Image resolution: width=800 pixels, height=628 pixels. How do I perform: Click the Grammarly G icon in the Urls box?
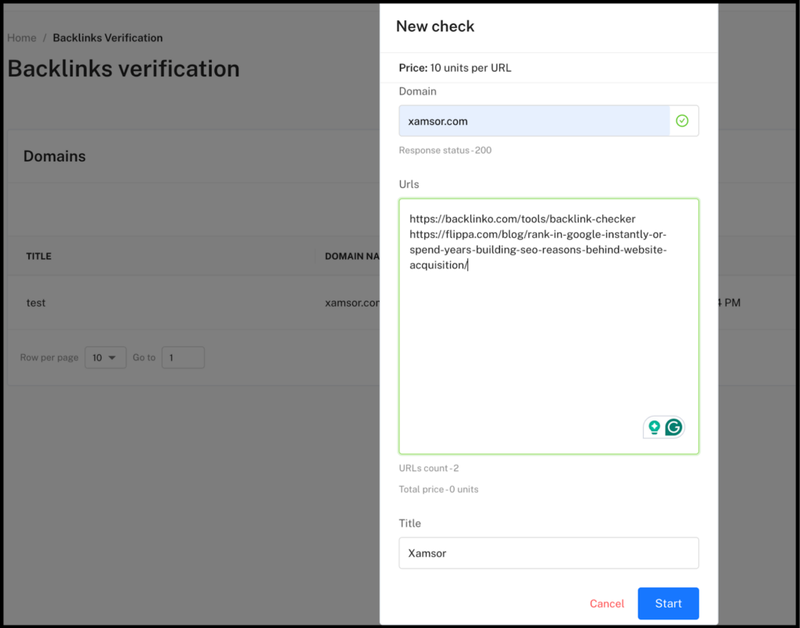pyautogui.click(x=674, y=427)
